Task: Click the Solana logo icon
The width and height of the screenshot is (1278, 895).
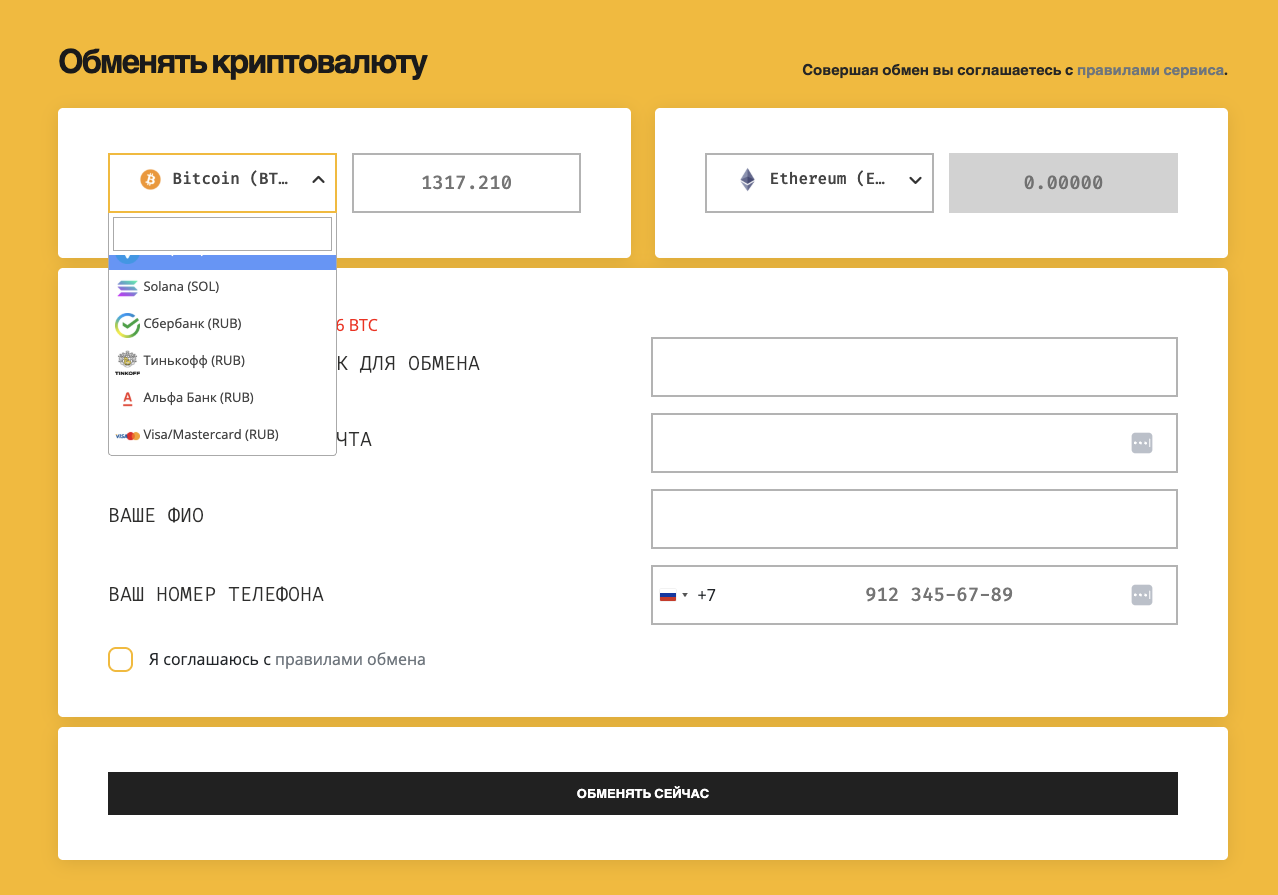Action: tap(127, 288)
